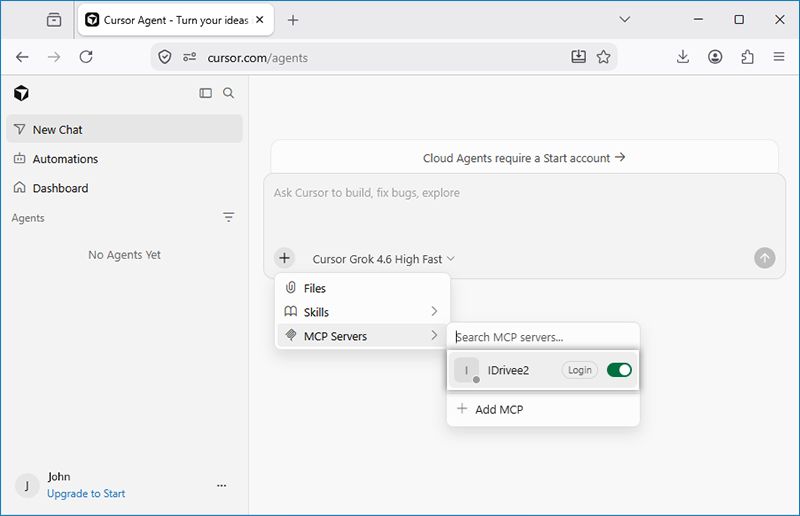
Task: Click Add MCP option
Action: tap(543, 409)
